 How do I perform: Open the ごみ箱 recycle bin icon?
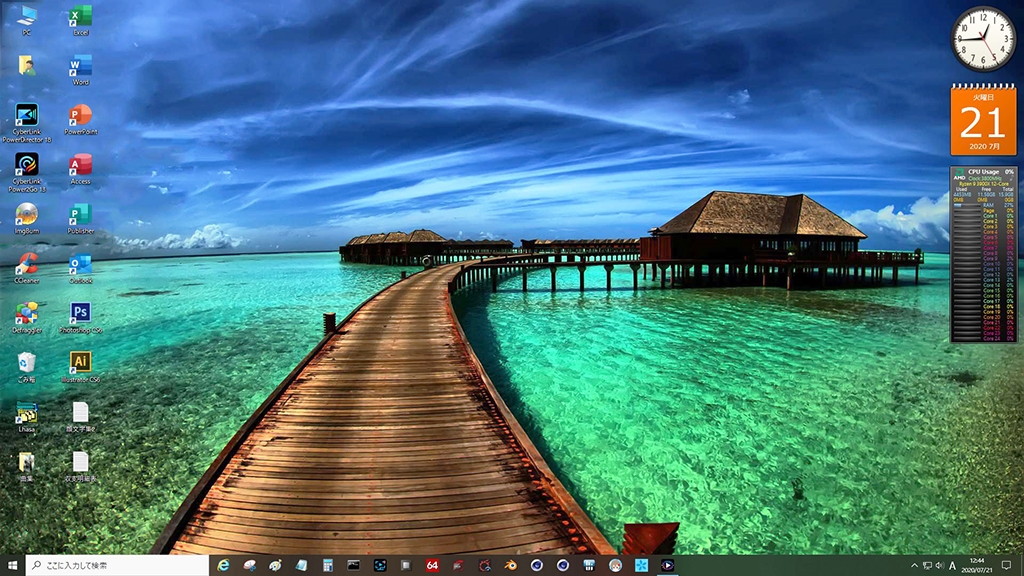27,366
